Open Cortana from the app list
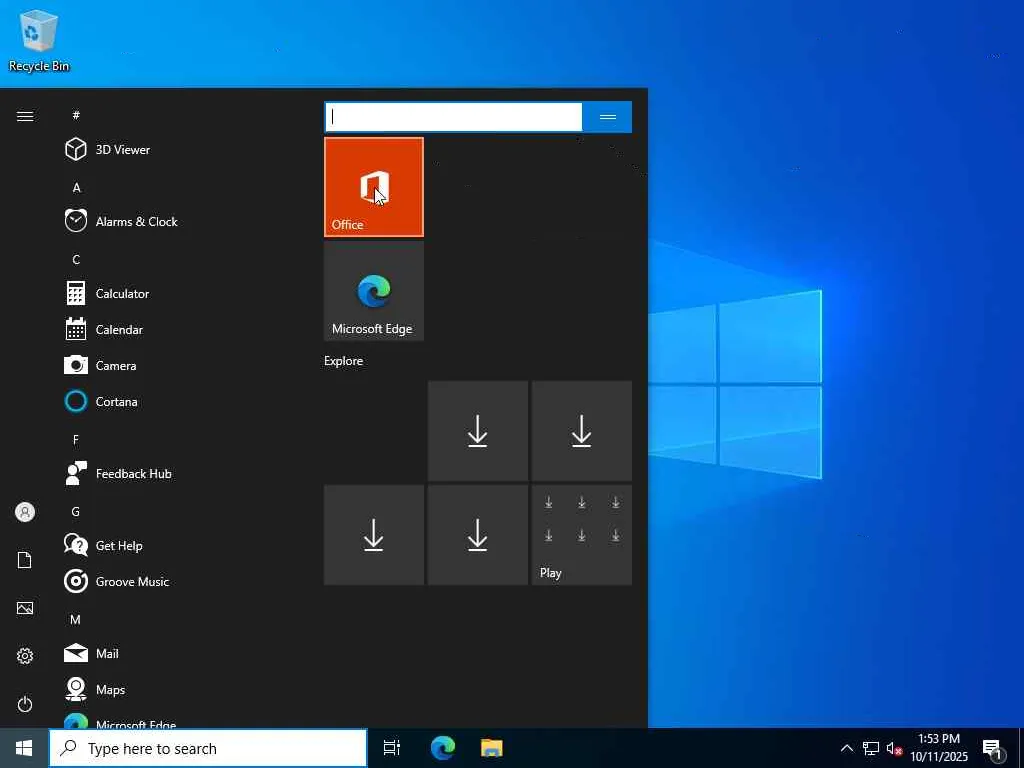Viewport: 1024px width, 768px height. [101, 402]
